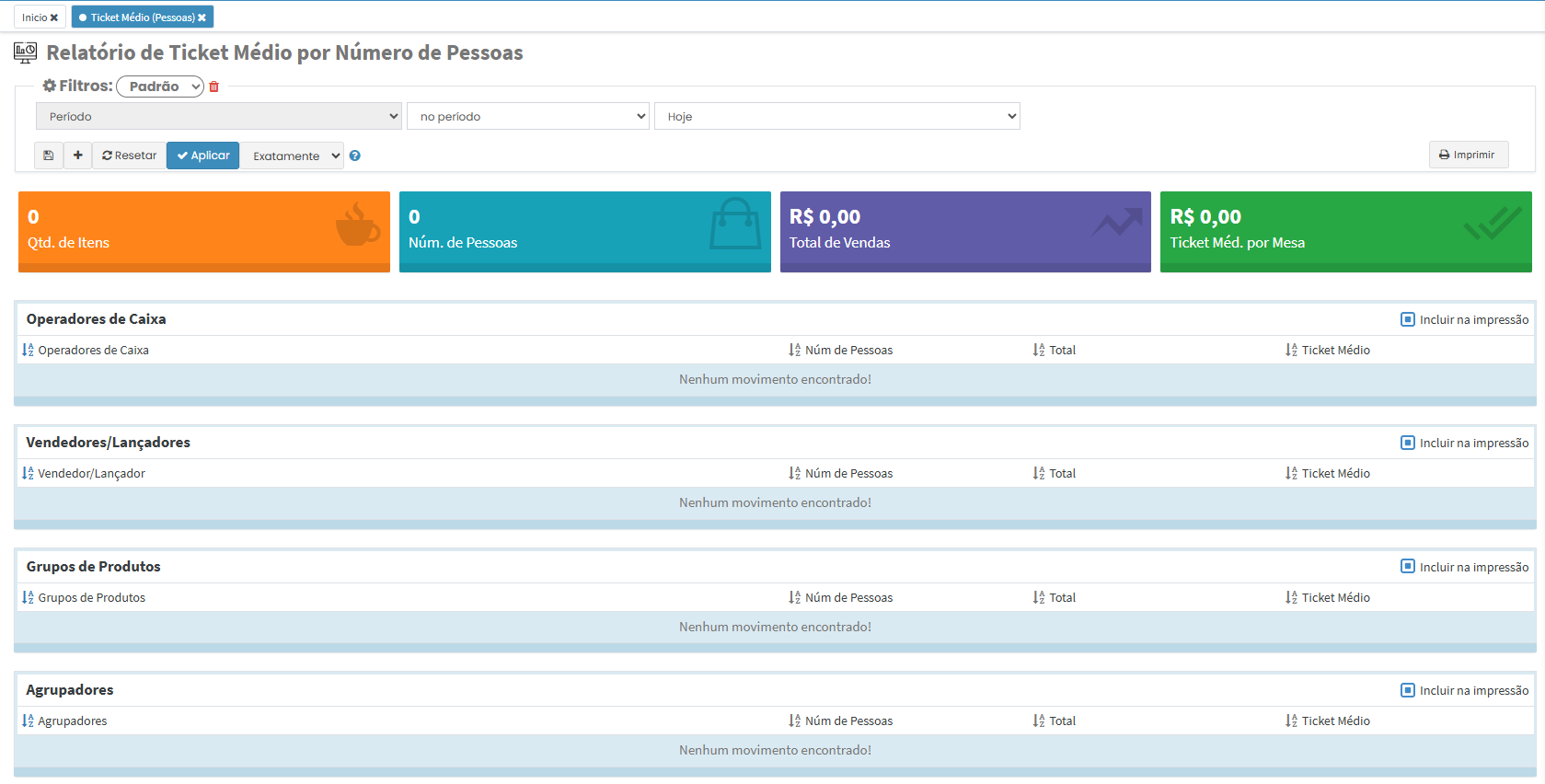Open the Padrão filter preset dropdown
The image size is (1545, 784).
(160, 86)
